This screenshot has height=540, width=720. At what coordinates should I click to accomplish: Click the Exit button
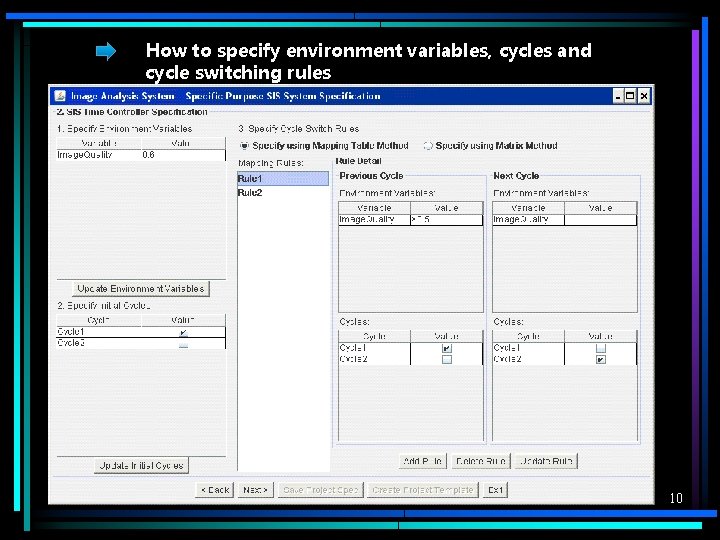click(x=495, y=490)
